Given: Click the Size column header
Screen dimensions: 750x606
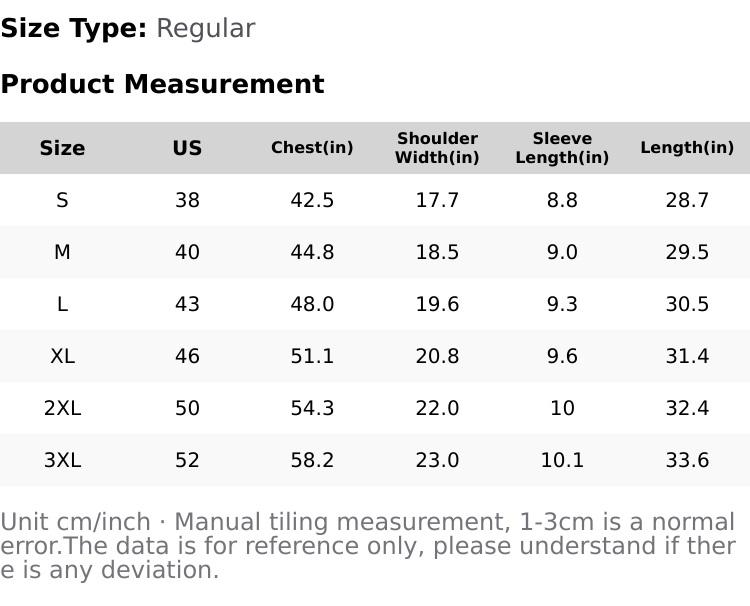Looking at the screenshot, I should click(62, 148).
